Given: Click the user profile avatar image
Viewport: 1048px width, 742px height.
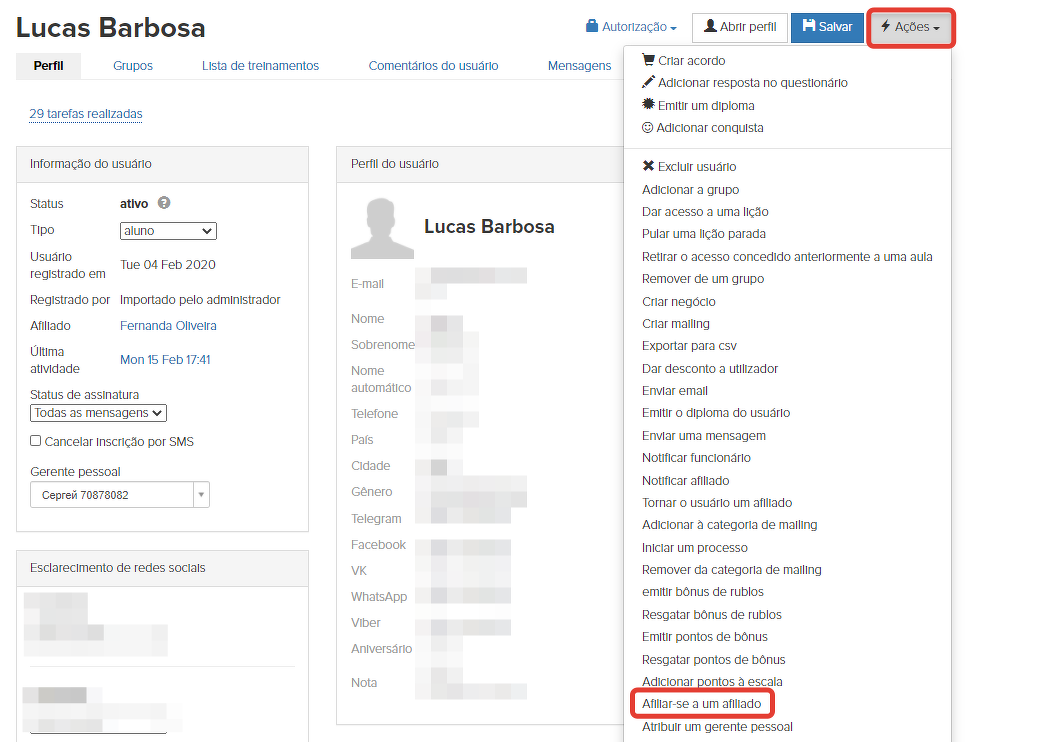Looking at the screenshot, I should click(382, 228).
